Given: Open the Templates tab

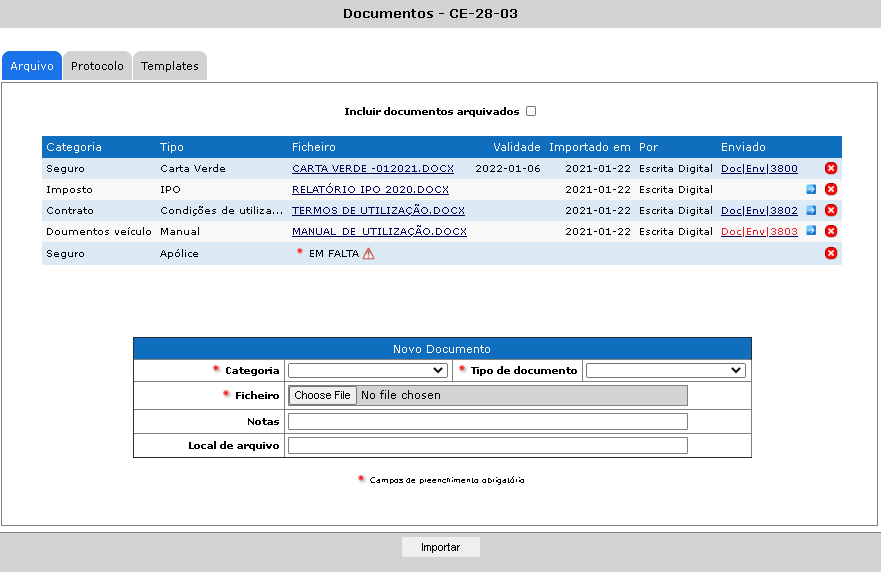Looking at the screenshot, I should pyautogui.click(x=169, y=66).
